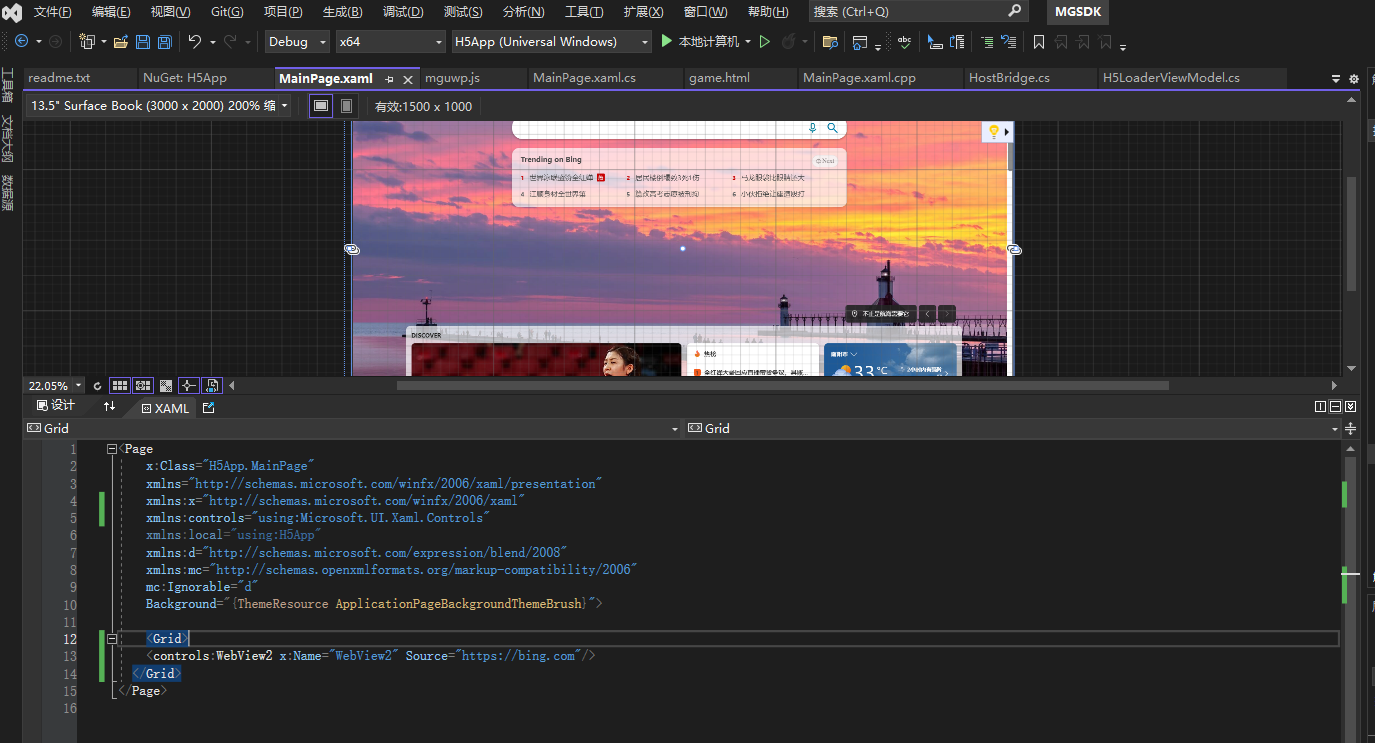The image size is (1375, 743).
Task: Swap design and XAML panes icon
Action: click(x=109, y=407)
